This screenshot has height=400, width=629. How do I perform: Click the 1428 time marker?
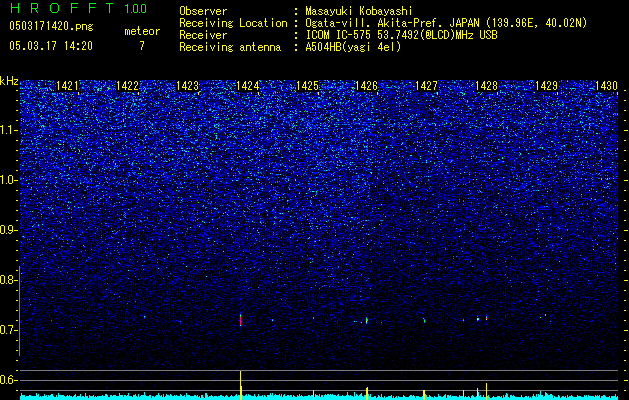[x=487, y=86]
